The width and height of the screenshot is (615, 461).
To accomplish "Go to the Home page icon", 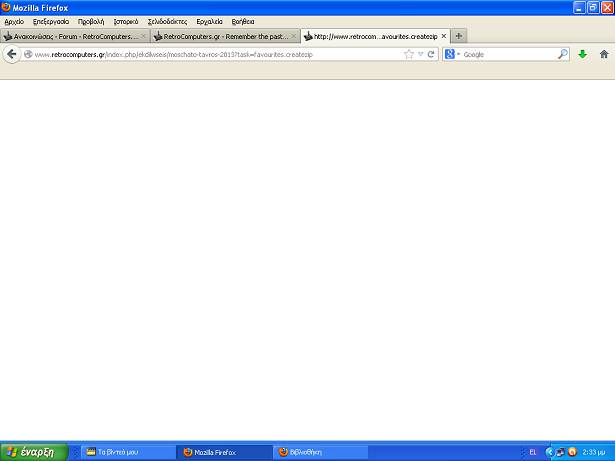I will point(604,54).
